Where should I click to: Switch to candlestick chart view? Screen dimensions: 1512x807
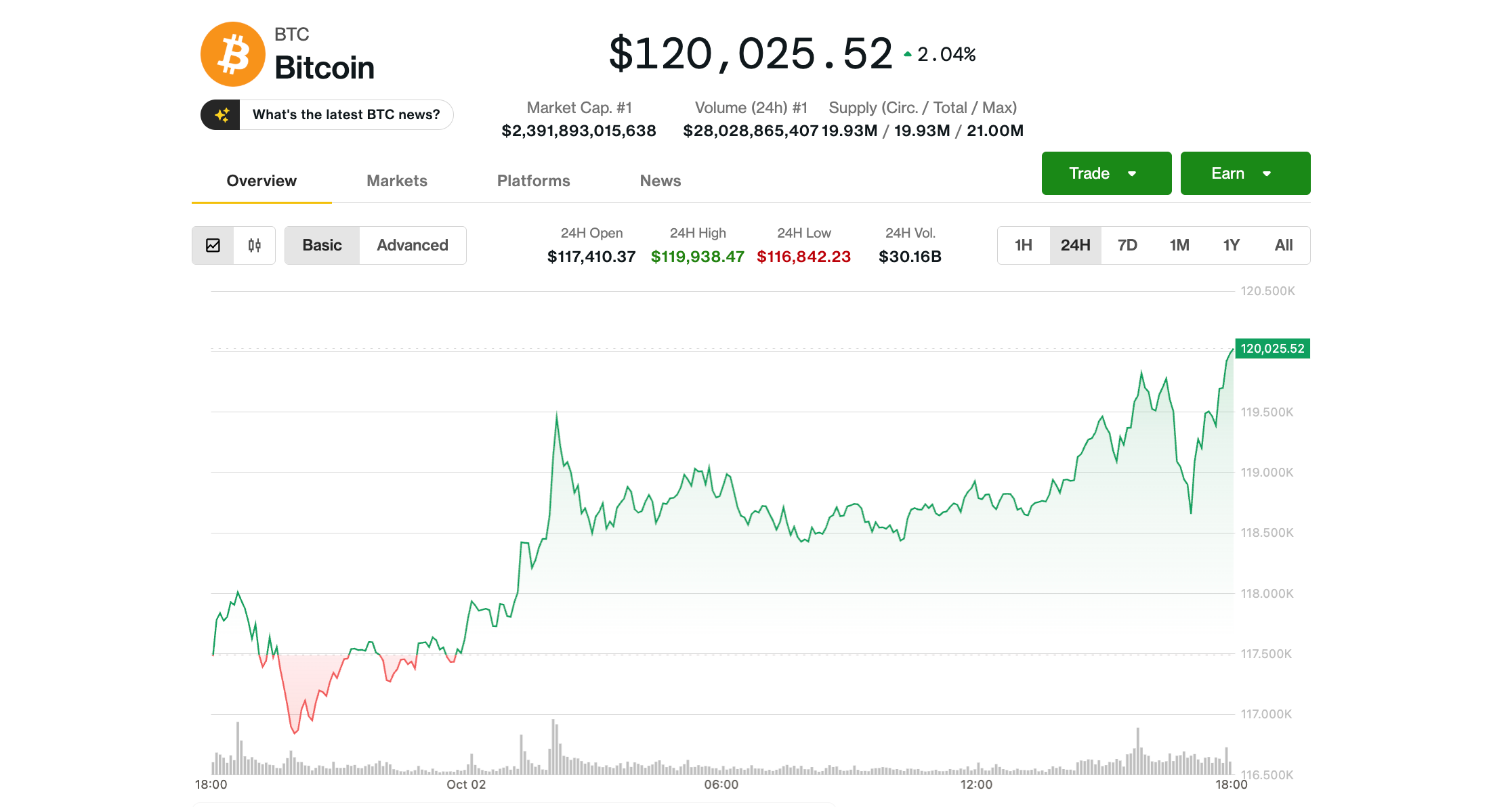click(x=254, y=245)
